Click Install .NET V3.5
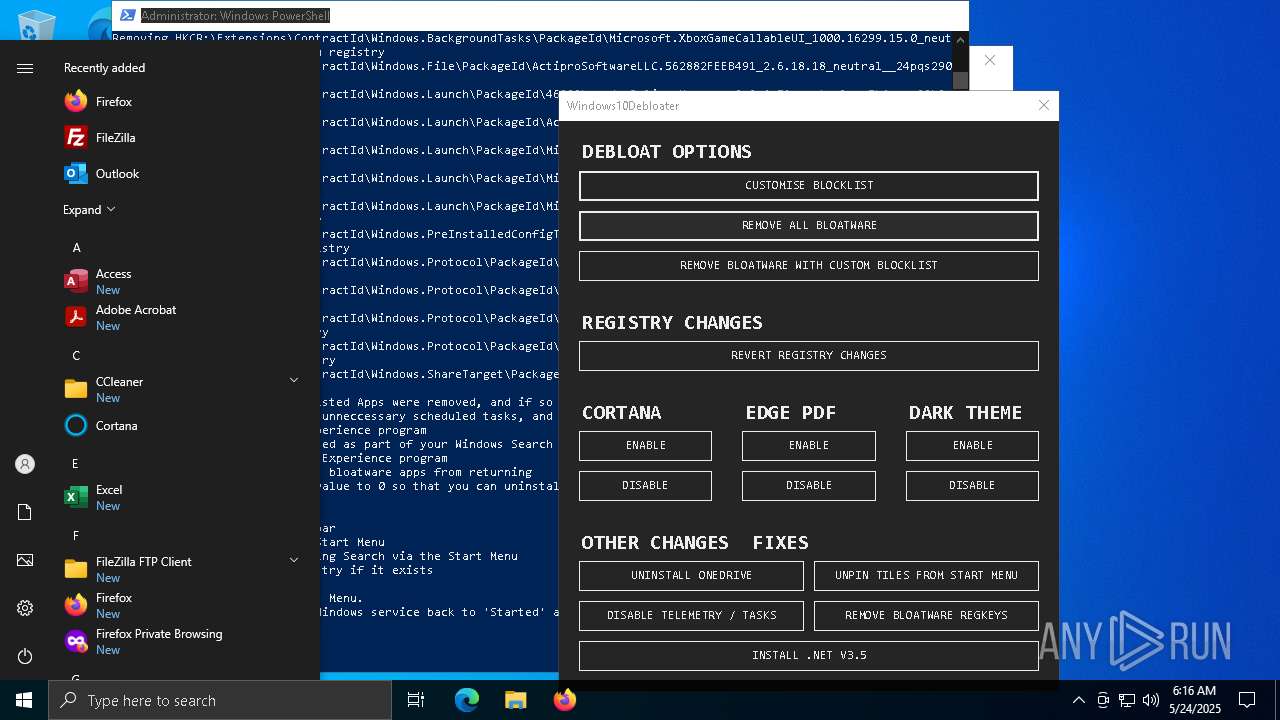1280x720 pixels. 808,656
